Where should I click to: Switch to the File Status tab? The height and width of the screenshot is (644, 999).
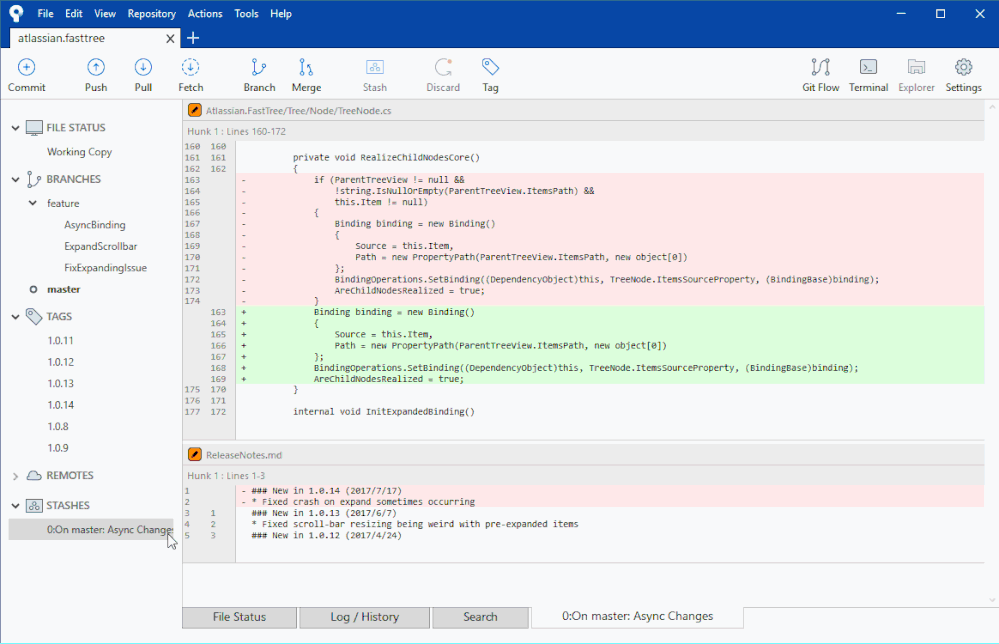(240, 617)
